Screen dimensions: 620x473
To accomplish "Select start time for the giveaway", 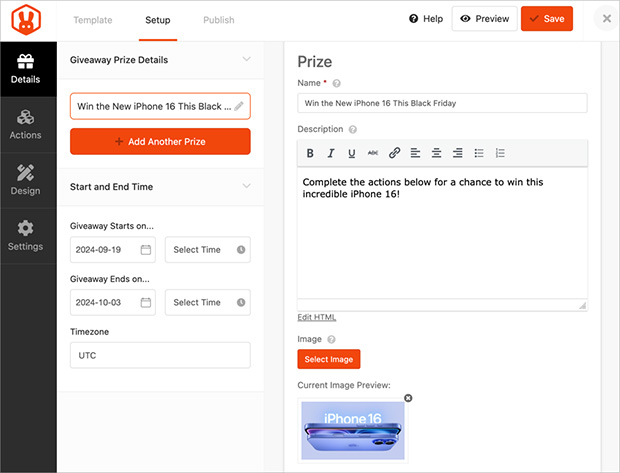I will (208, 250).
